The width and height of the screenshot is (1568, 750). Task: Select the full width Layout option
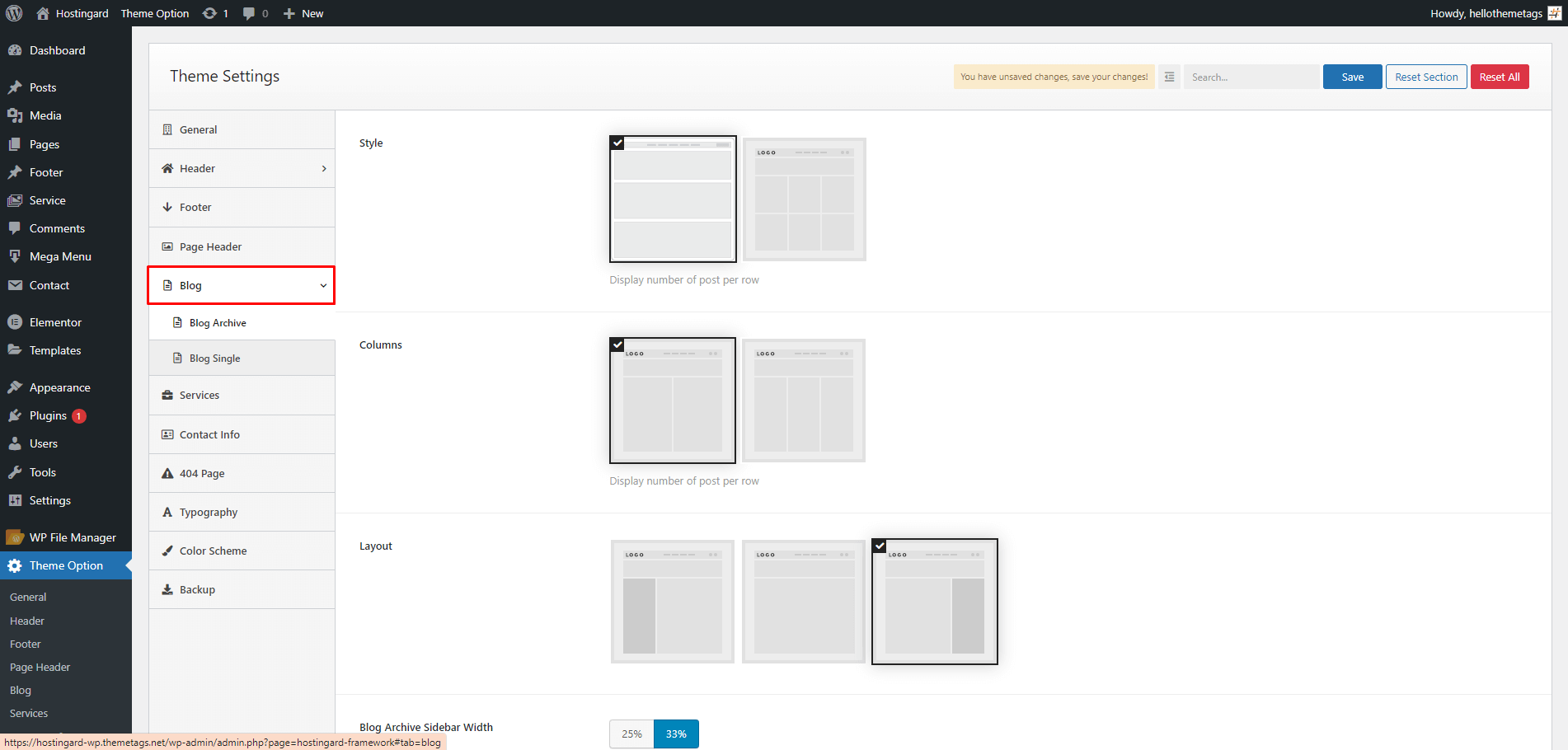[804, 602]
